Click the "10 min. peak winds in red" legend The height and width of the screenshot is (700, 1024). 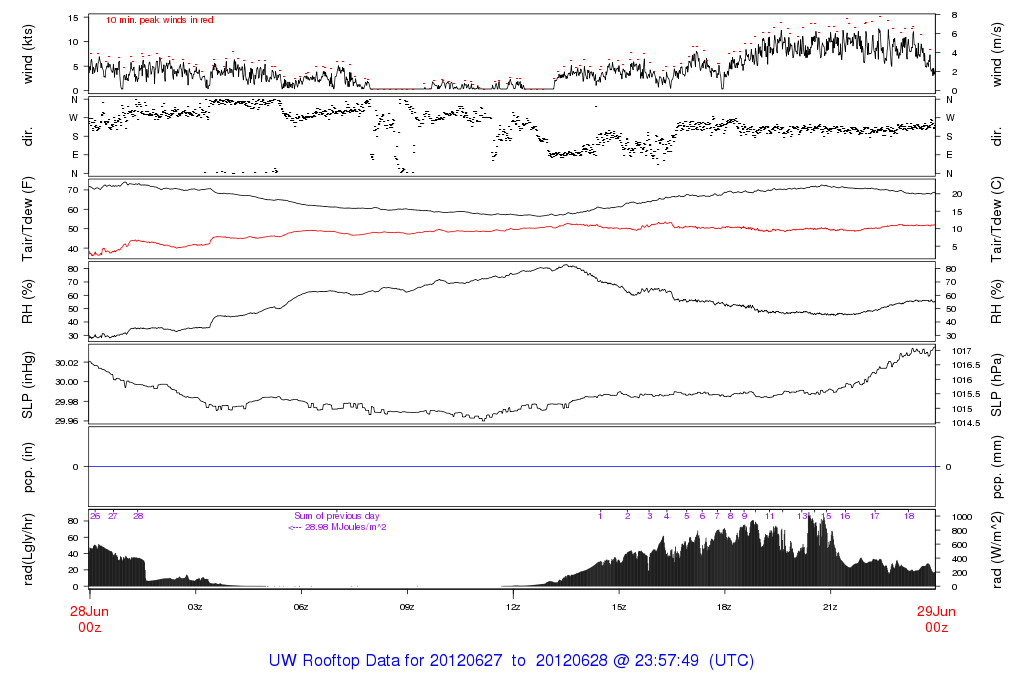(159, 20)
